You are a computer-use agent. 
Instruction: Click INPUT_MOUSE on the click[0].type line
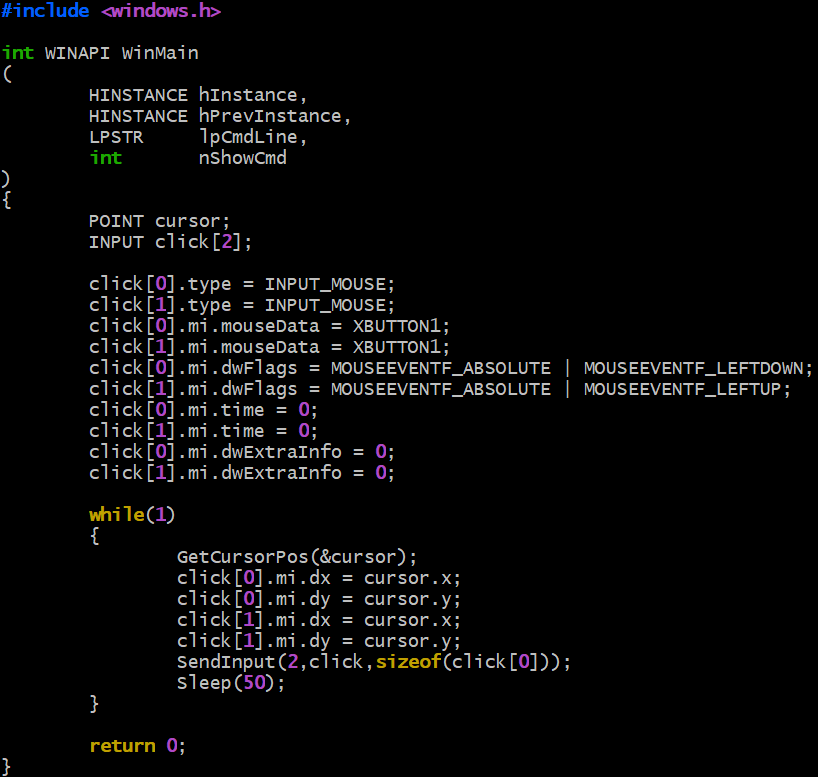coord(324,284)
